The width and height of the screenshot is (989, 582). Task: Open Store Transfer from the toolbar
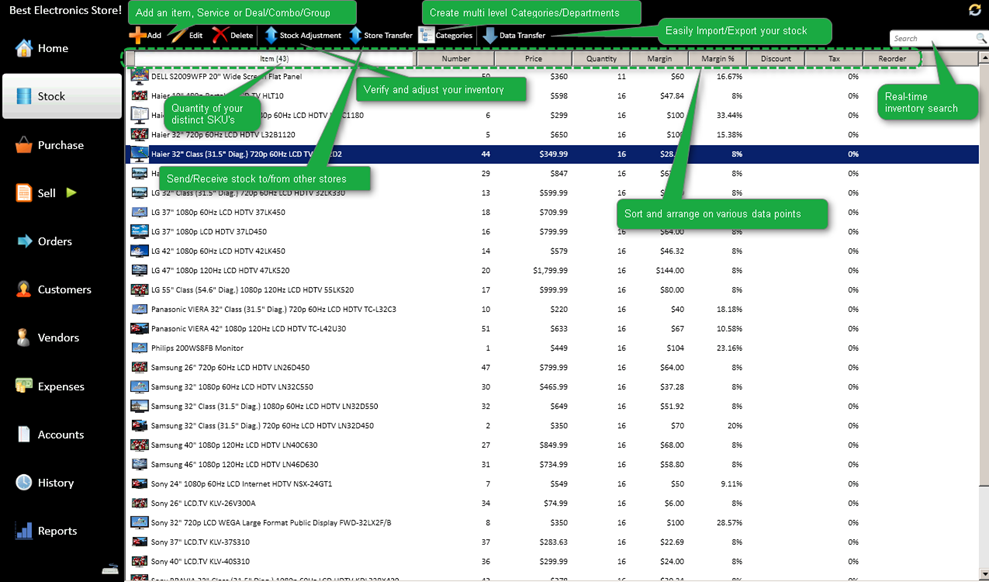tap(356, 35)
